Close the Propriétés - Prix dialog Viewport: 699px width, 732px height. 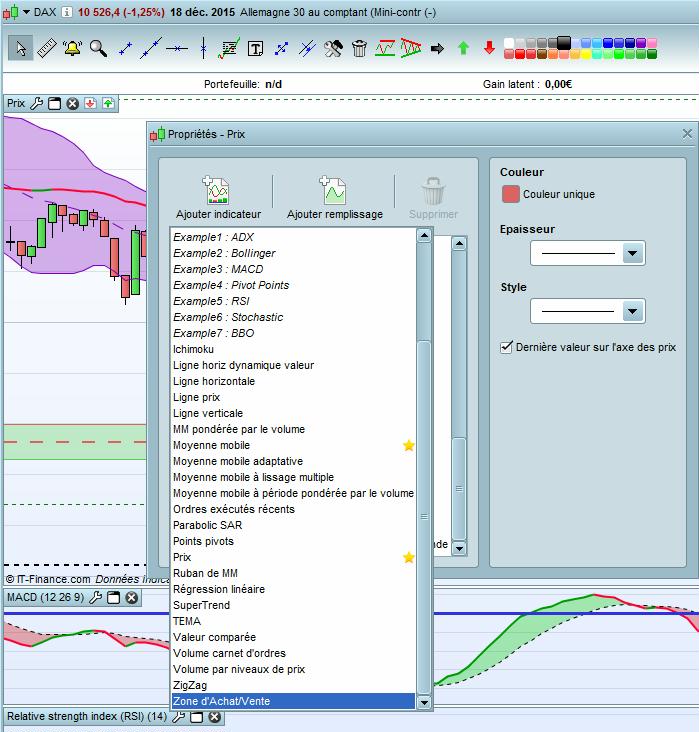tap(687, 134)
